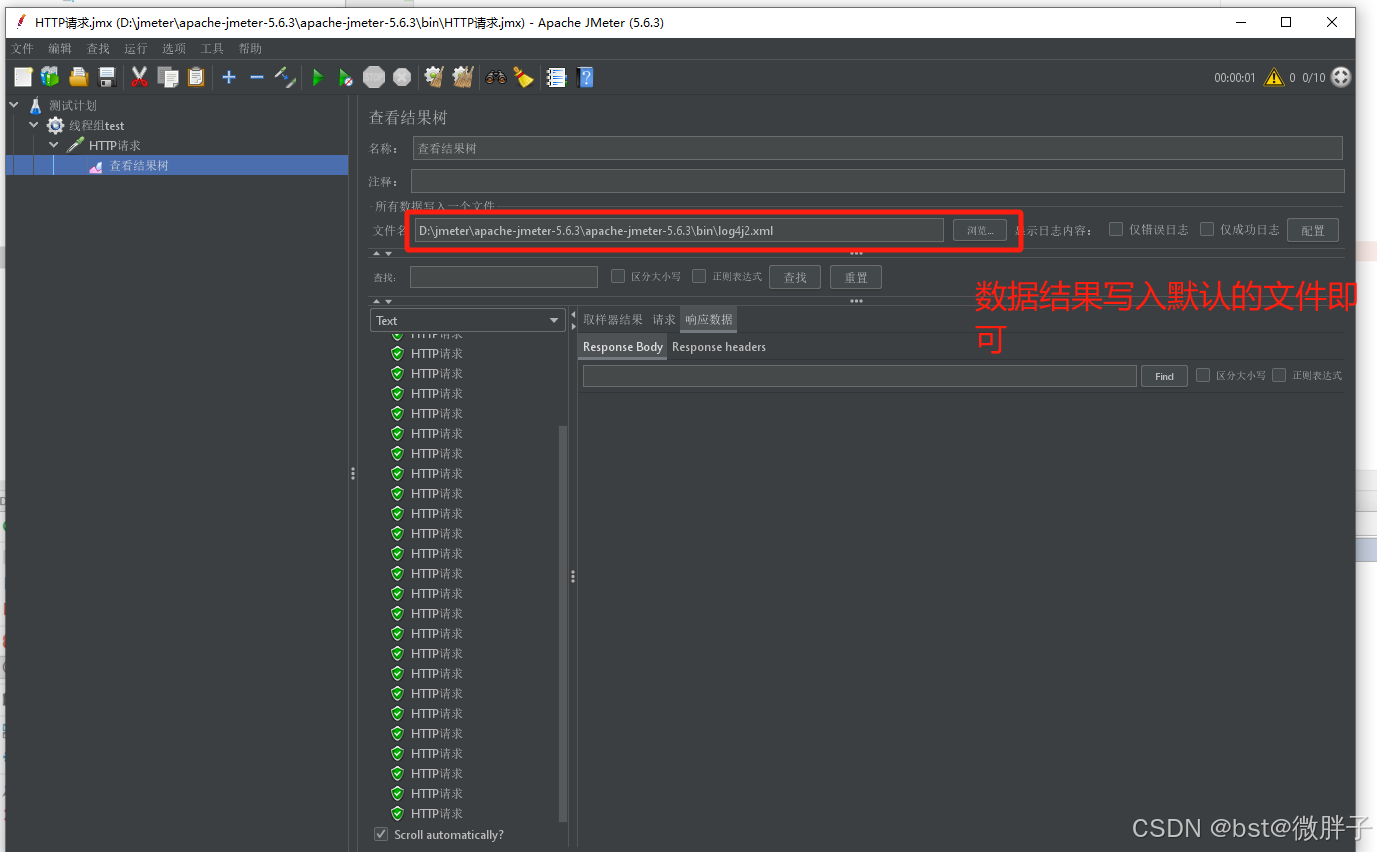Viewport: 1377px width, 852px height.
Task: Click the Cut scissors icon
Action: [139, 77]
